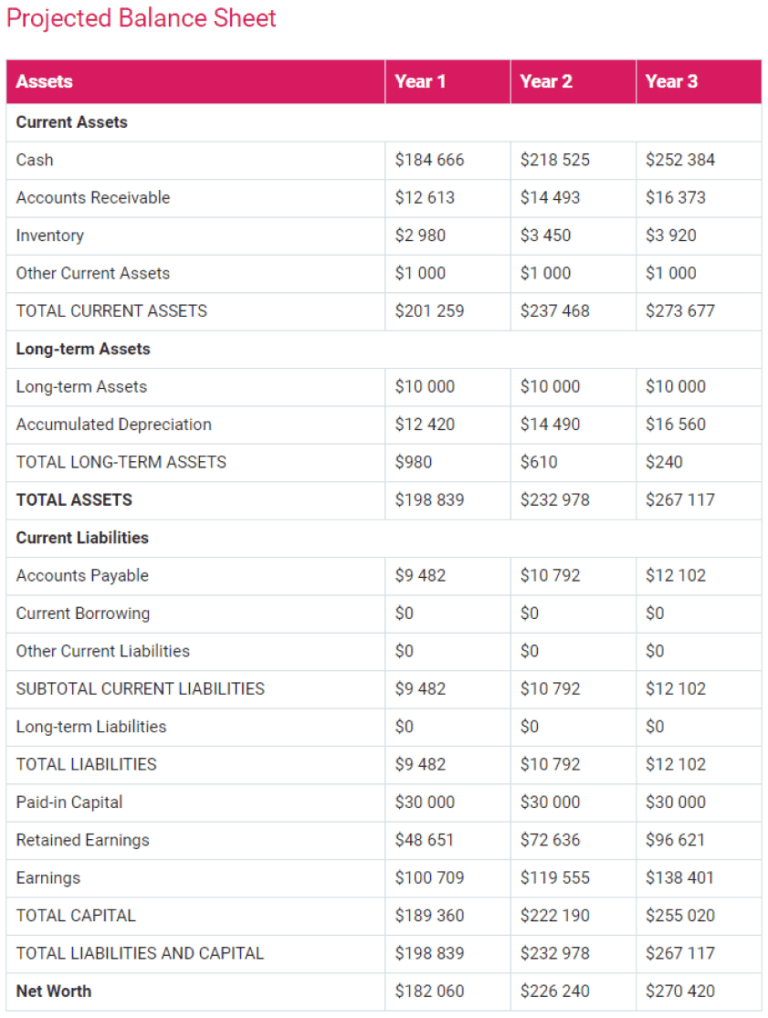Image resolution: width=768 pixels, height=1018 pixels.
Task: Click the Net Worth row label
Action: pos(54,991)
